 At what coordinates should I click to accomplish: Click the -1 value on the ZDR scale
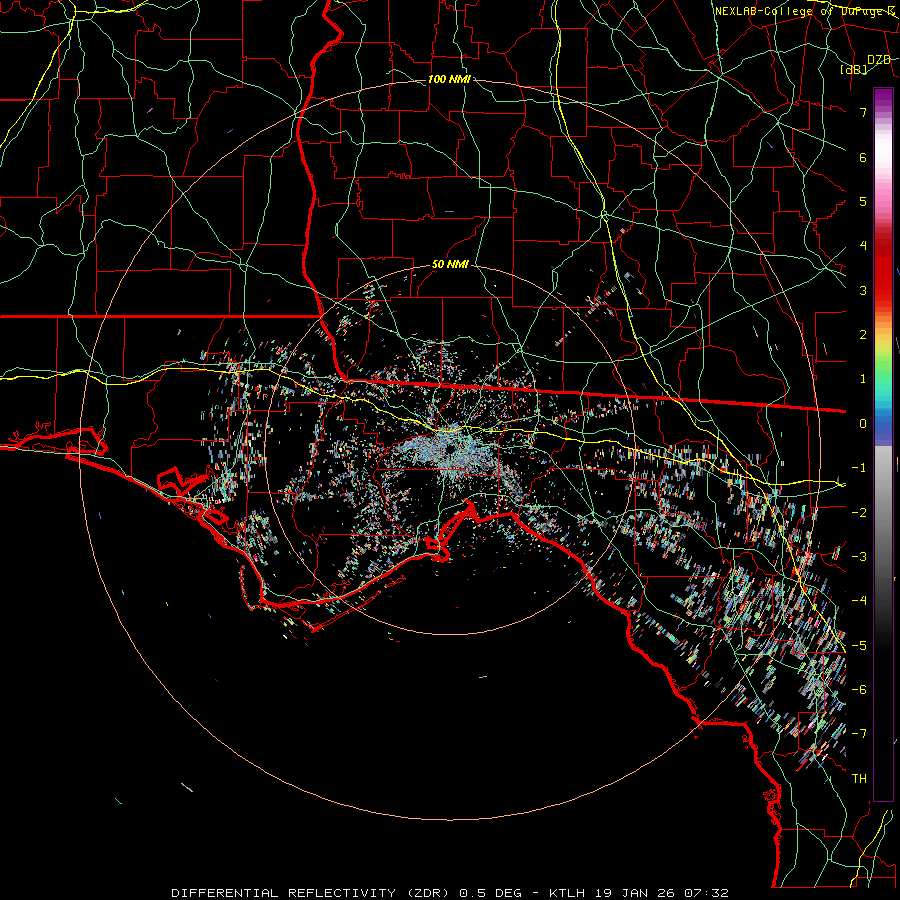[859, 468]
